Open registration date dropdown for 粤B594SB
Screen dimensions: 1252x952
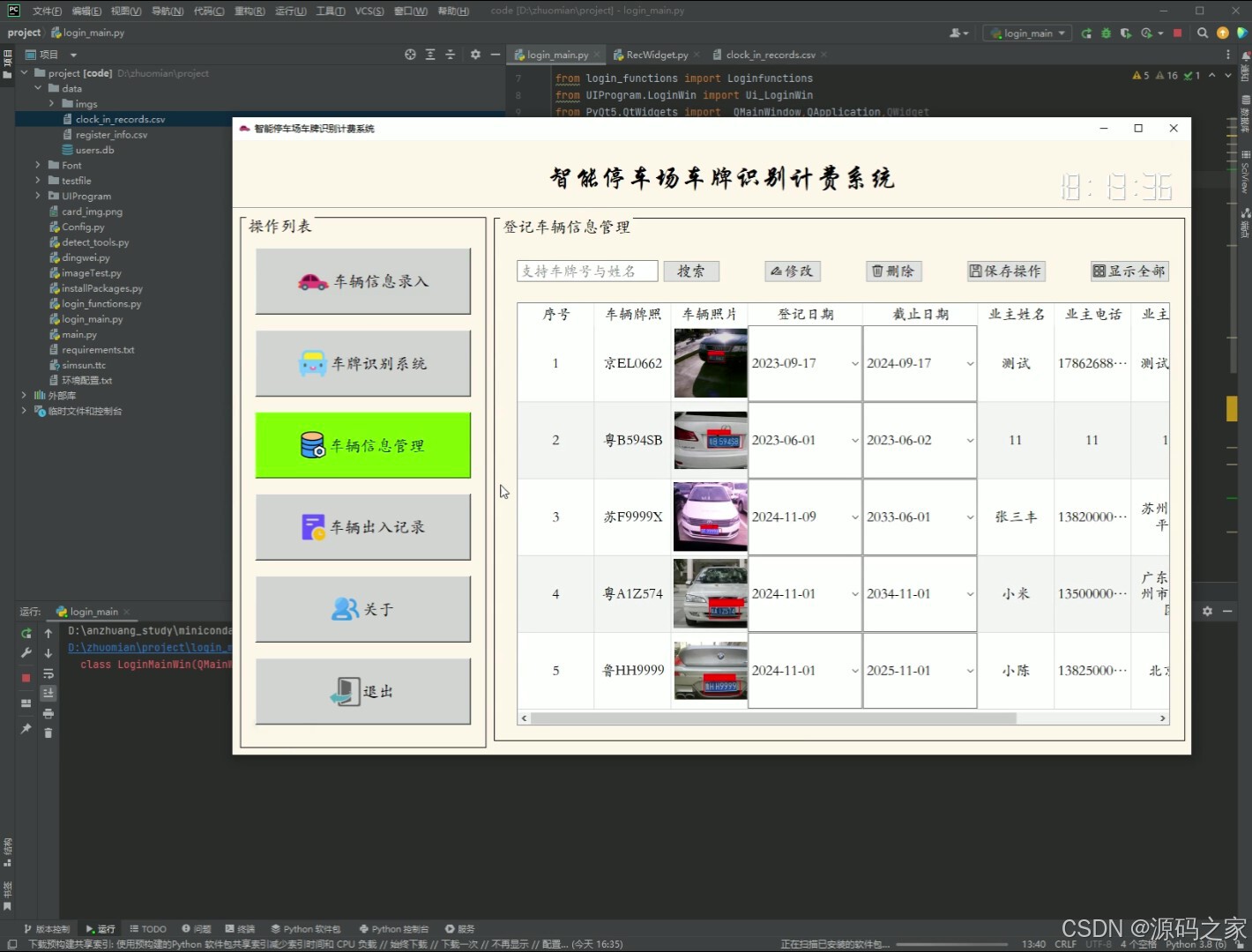point(854,441)
